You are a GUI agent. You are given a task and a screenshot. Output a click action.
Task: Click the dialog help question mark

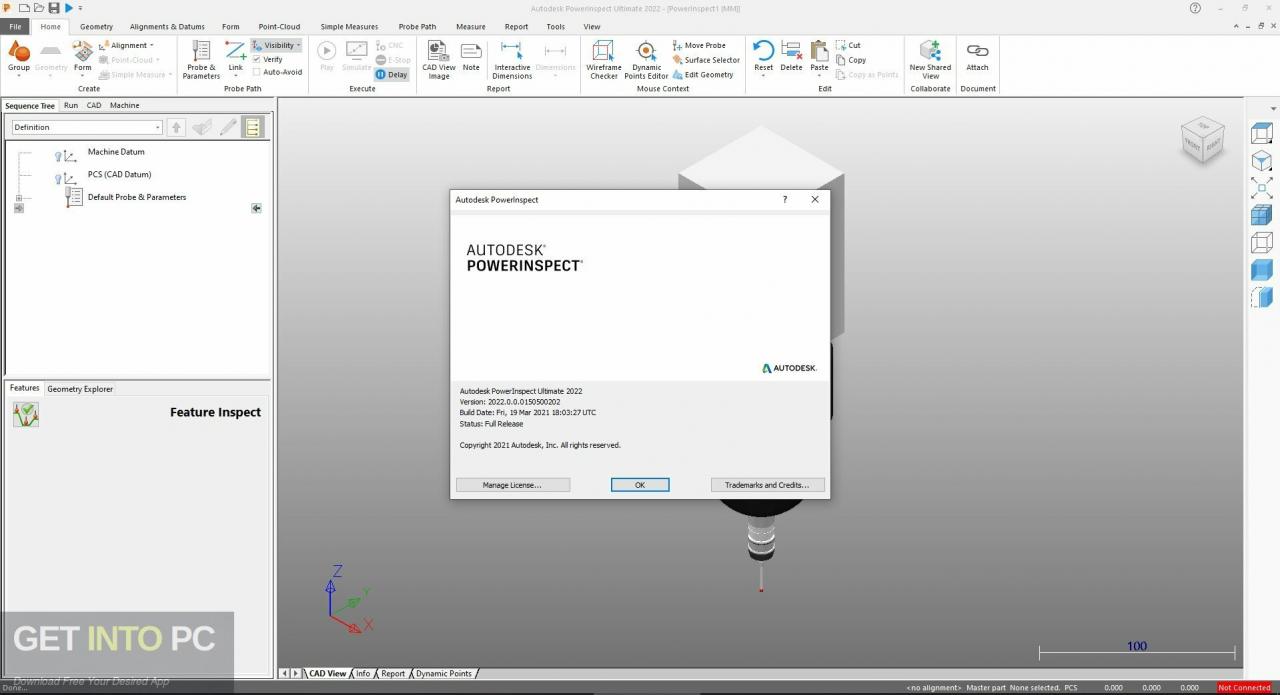click(784, 199)
